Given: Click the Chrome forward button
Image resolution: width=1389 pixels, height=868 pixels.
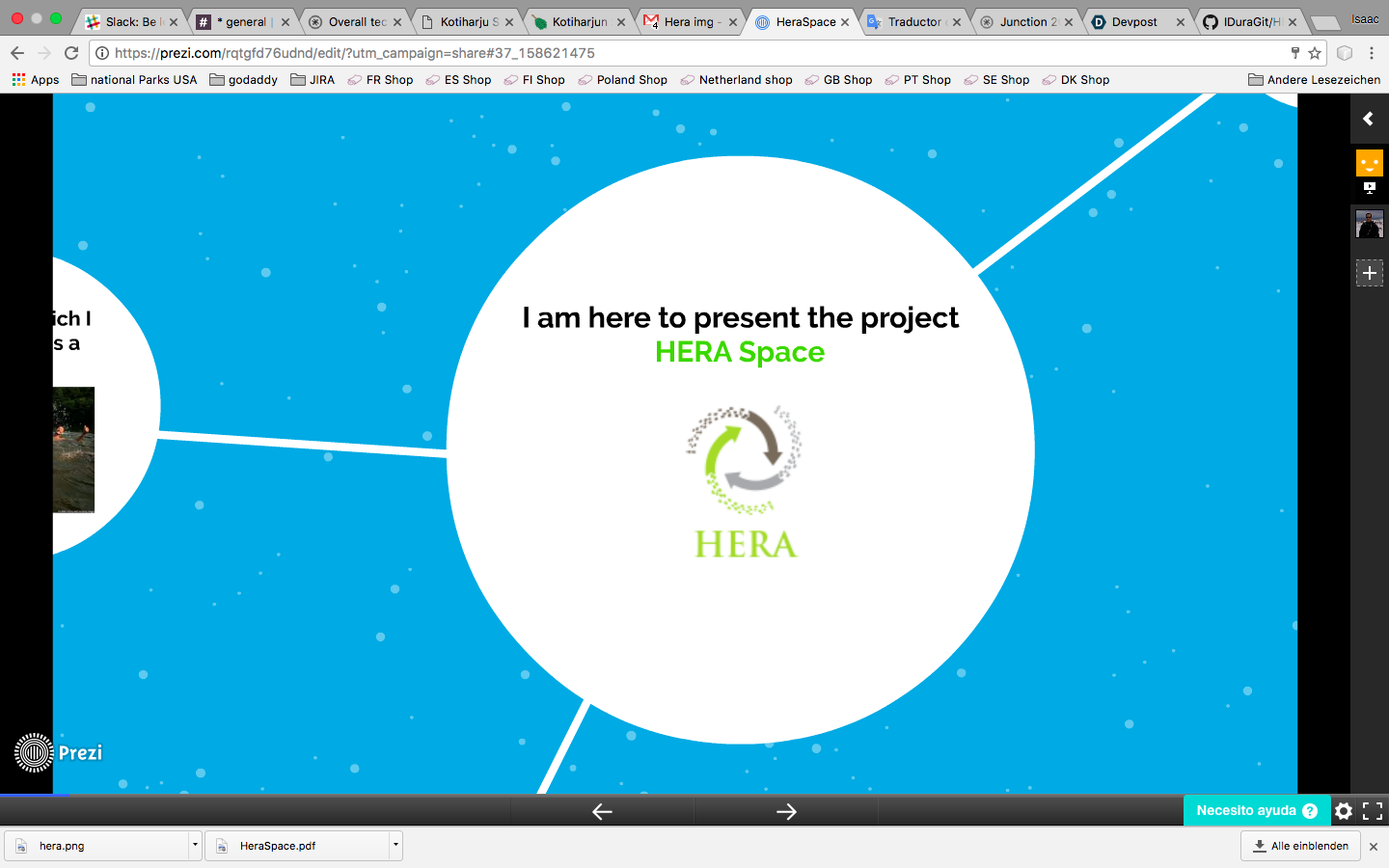Looking at the screenshot, I should coord(44,53).
